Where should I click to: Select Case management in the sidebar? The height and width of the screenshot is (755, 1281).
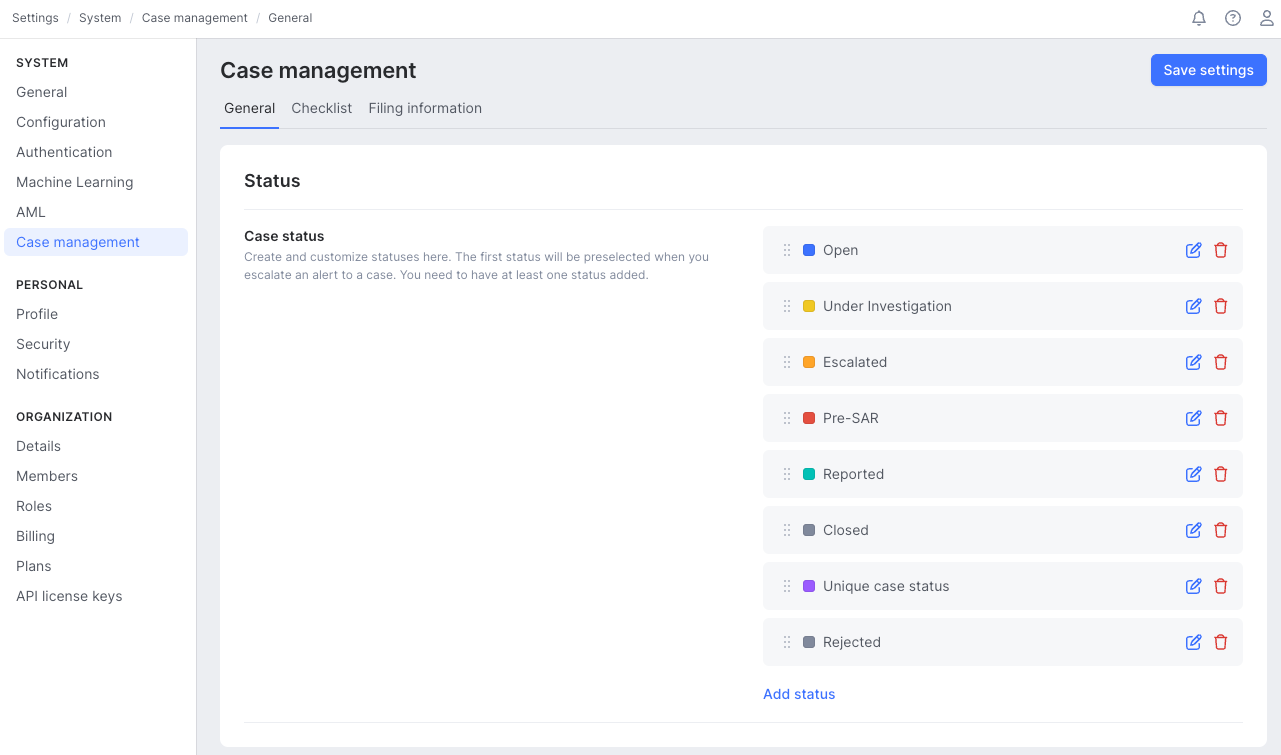(x=96, y=242)
